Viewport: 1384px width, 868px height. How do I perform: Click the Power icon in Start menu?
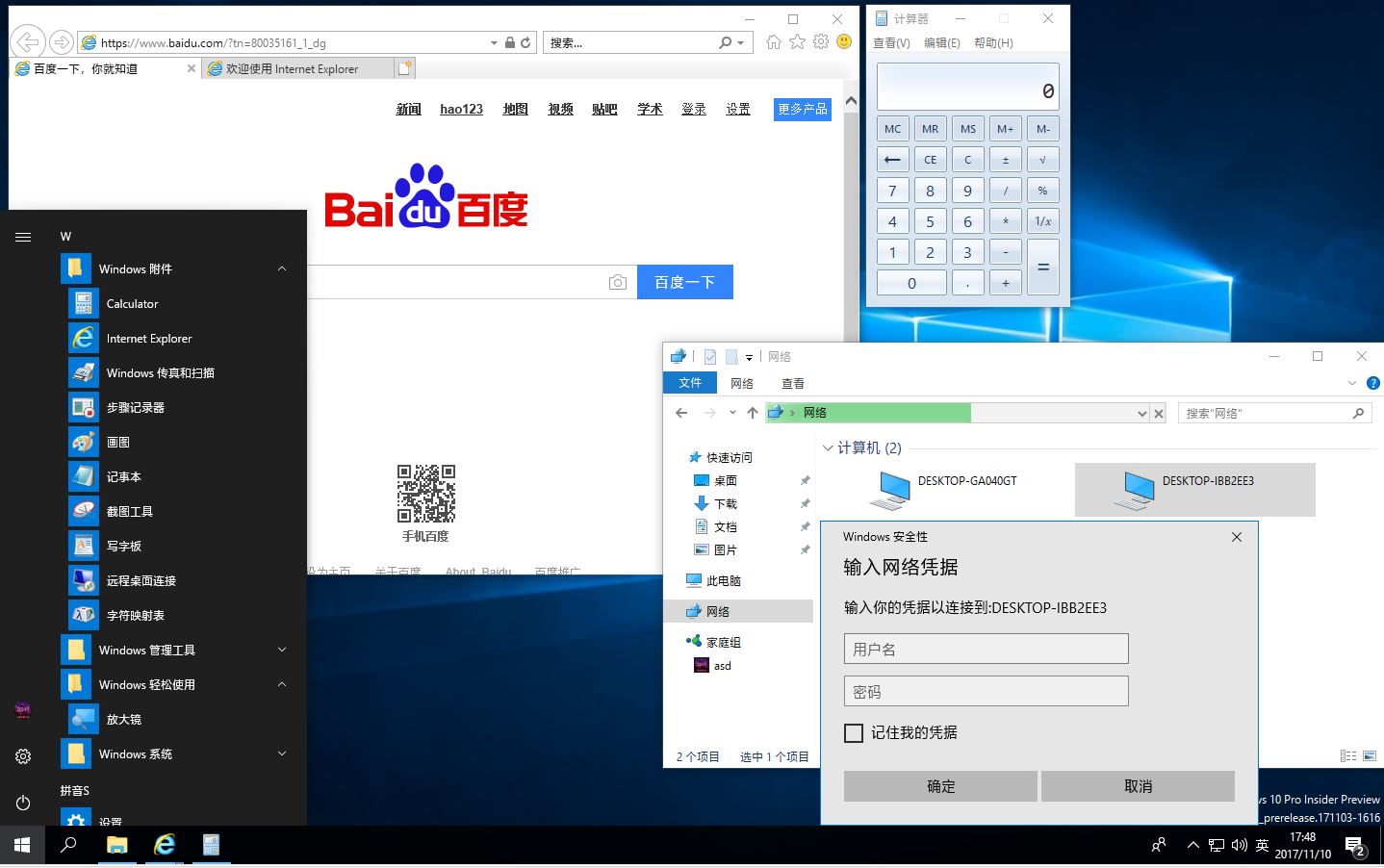point(23,803)
